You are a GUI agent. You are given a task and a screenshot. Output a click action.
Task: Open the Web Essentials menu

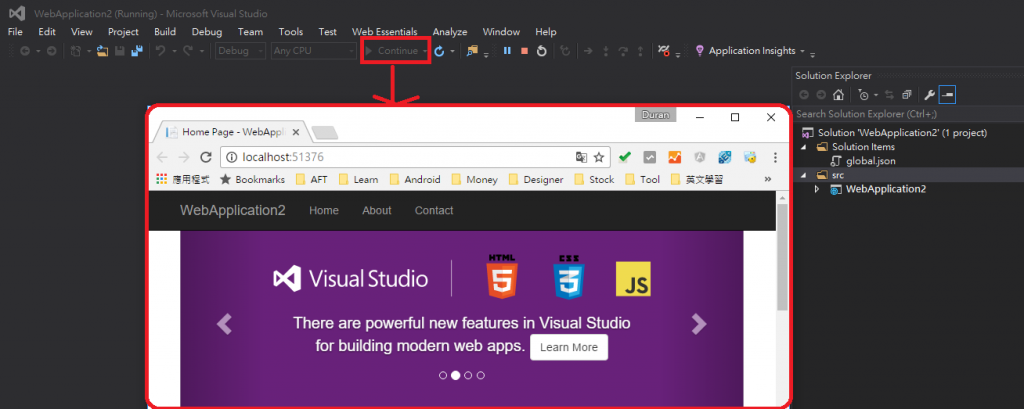[x=385, y=31]
